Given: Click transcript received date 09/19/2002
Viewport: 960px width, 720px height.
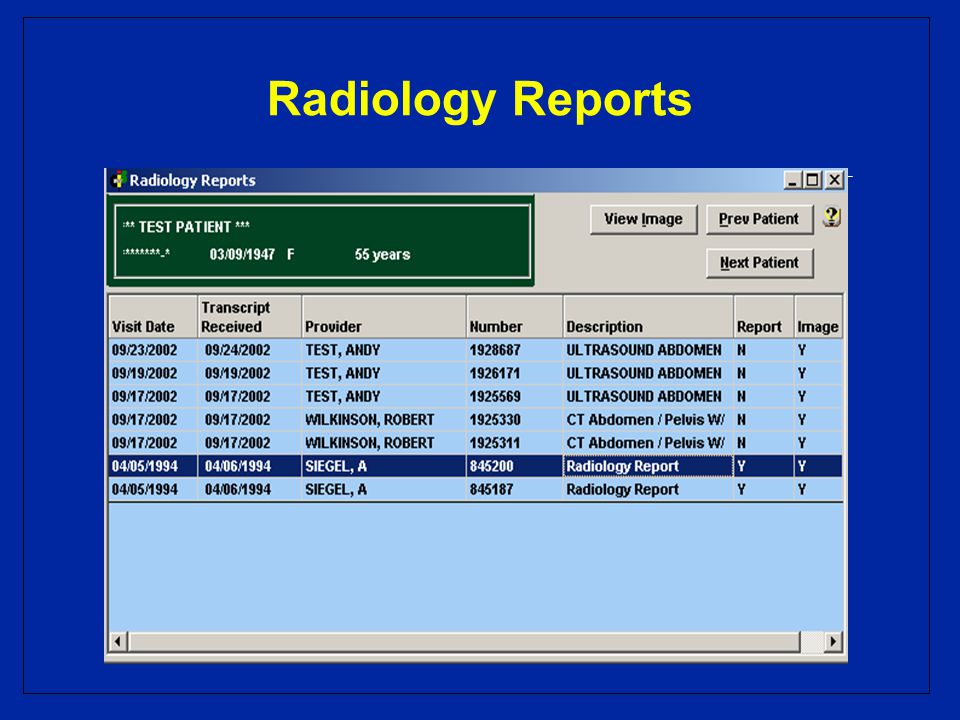Looking at the screenshot, I should (x=238, y=373).
